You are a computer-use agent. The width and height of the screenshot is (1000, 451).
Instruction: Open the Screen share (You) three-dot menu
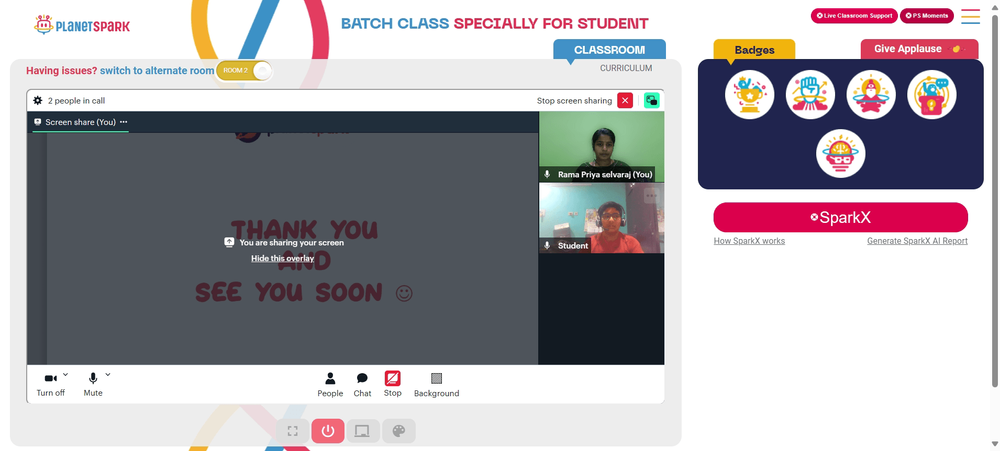124,122
